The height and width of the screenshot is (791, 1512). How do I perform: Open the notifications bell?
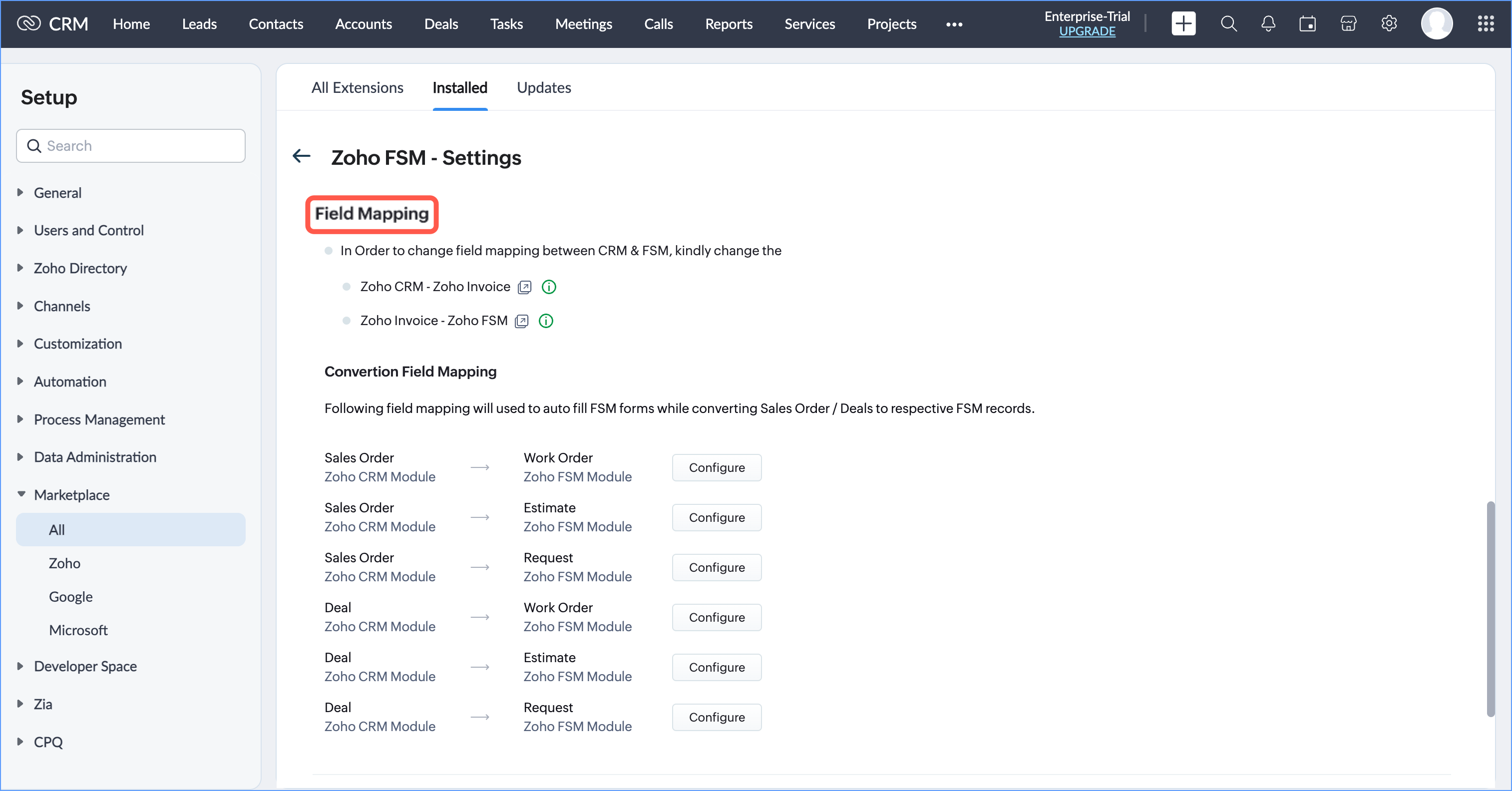click(1268, 24)
